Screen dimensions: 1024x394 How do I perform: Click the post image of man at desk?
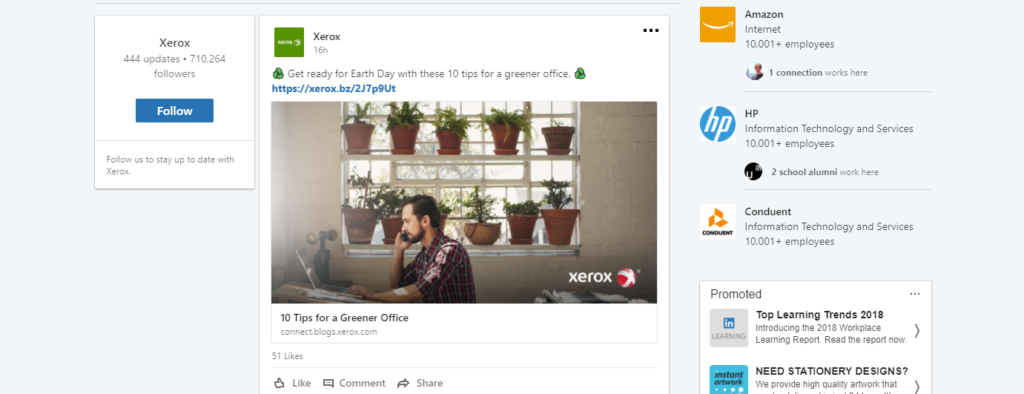464,202
